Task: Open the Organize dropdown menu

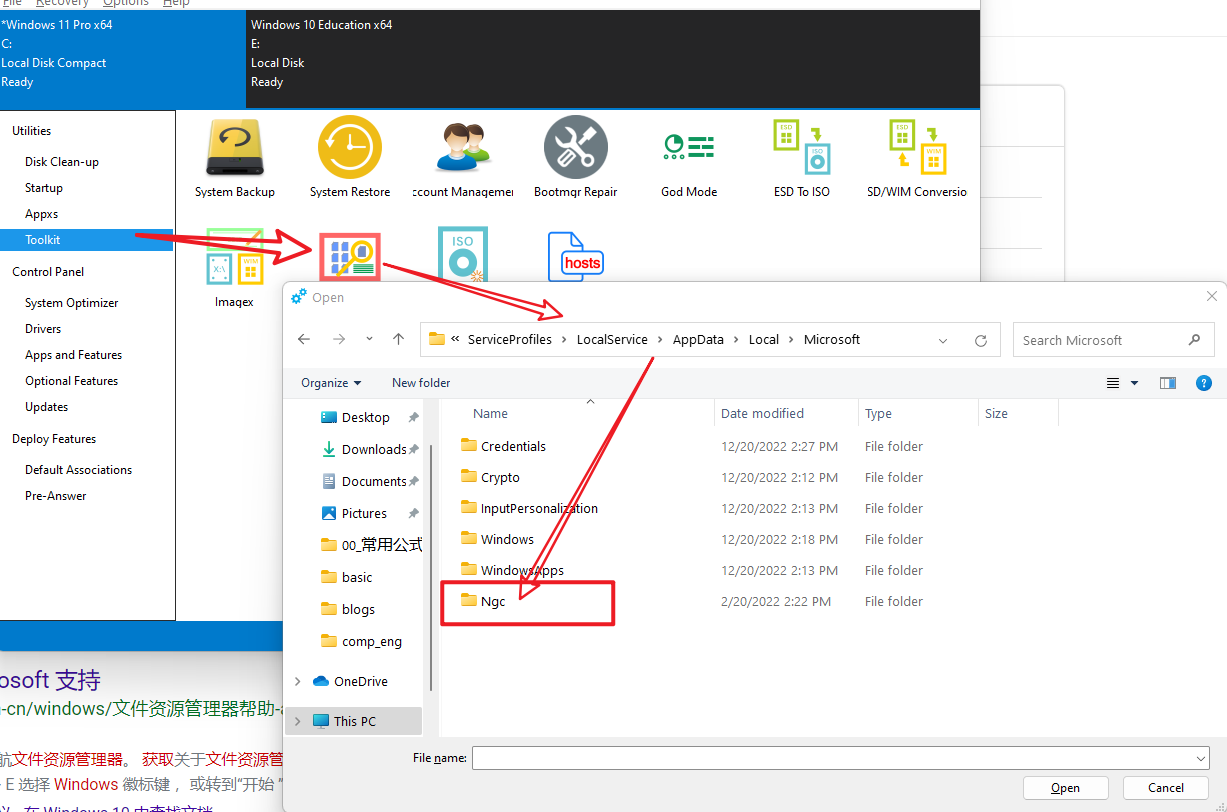Action: pyautogui.click(x=331, y=383)
